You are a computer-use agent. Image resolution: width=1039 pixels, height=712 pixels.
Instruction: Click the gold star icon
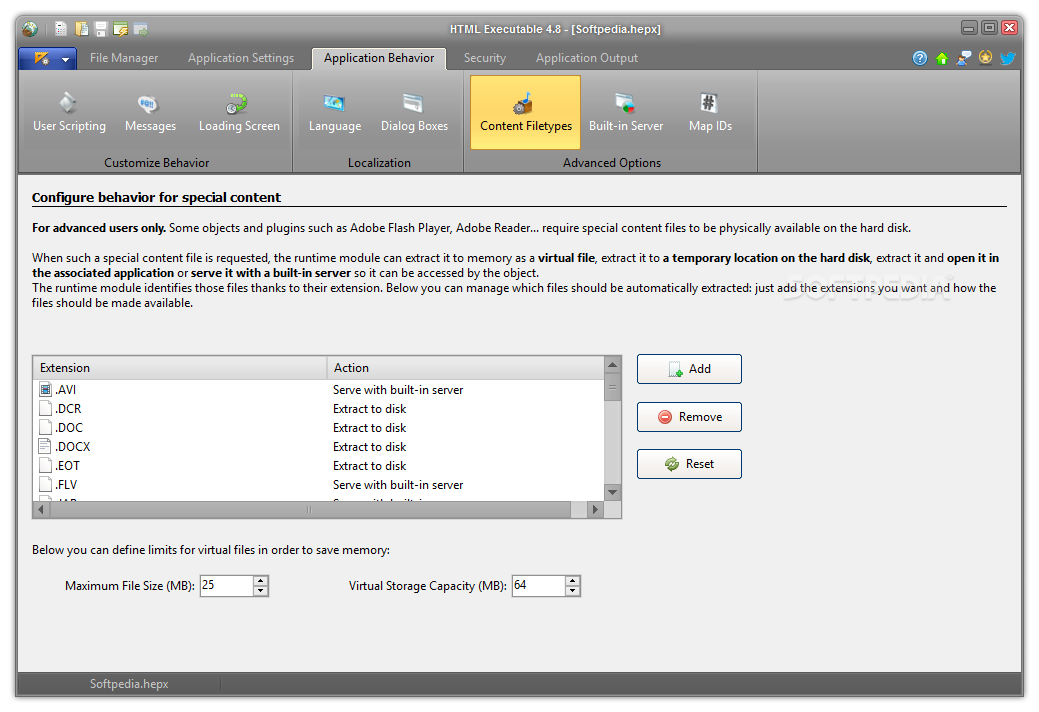986,58
